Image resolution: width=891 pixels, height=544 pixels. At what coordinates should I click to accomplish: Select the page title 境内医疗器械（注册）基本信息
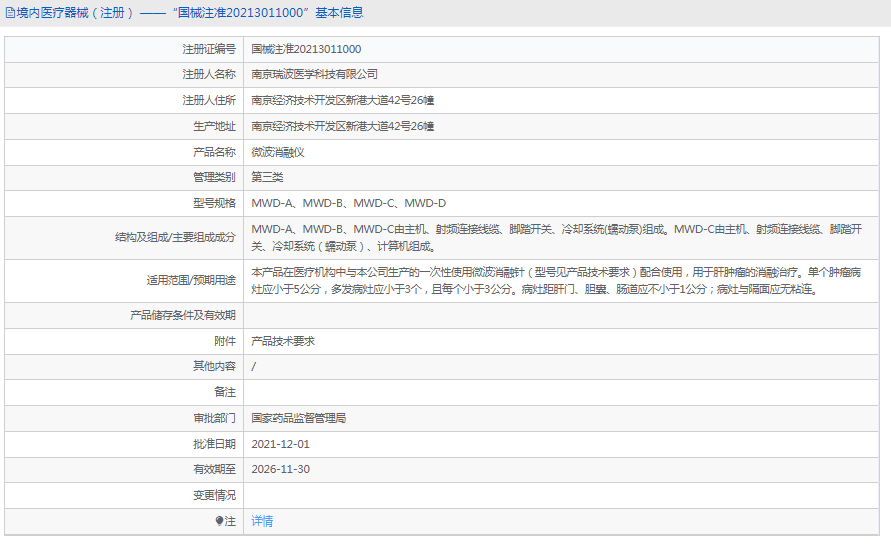click(190, 13)
